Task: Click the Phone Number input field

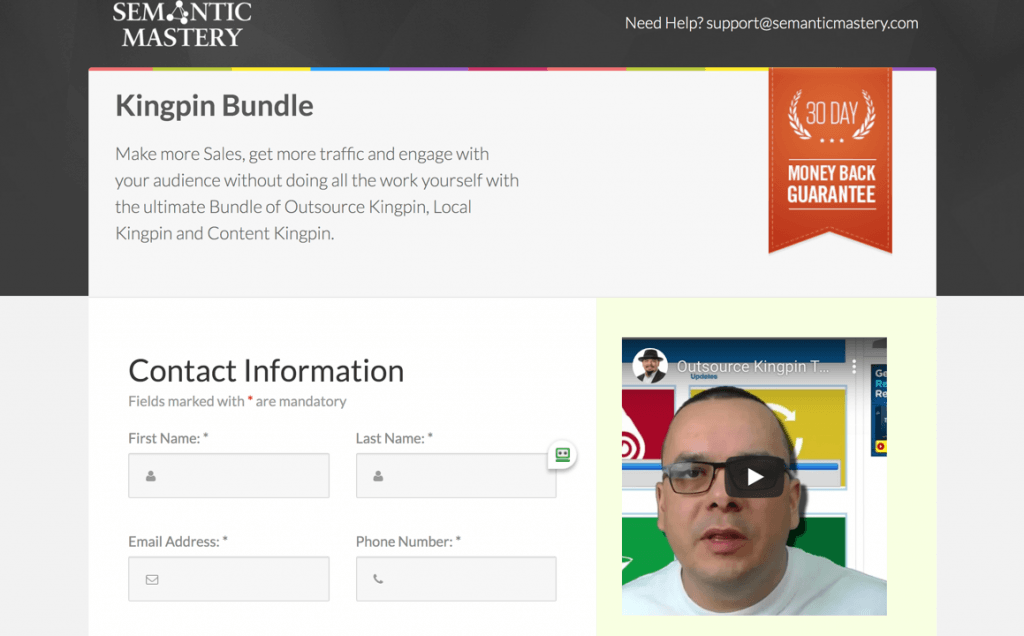Action: pos(456,579)
